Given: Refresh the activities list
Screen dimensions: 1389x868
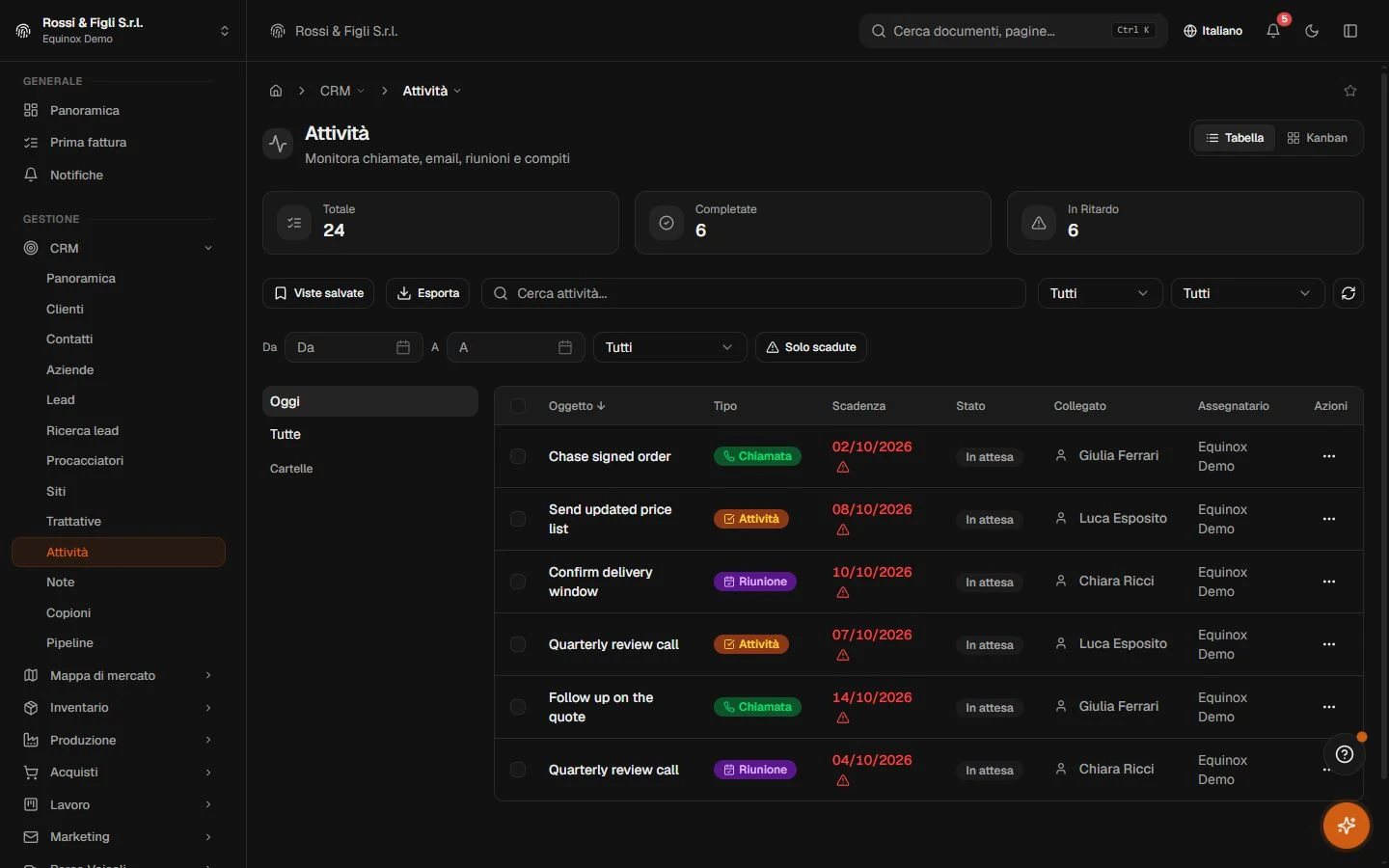Looking at the screenshot, I should [x=1348, y=293].
